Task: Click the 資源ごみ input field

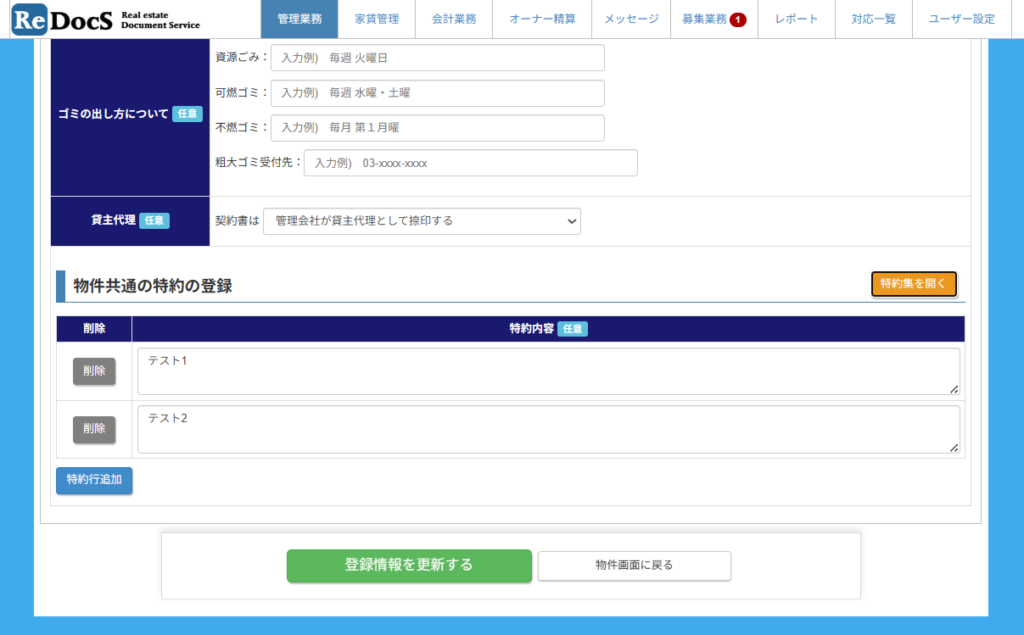Action: point(437,58)
